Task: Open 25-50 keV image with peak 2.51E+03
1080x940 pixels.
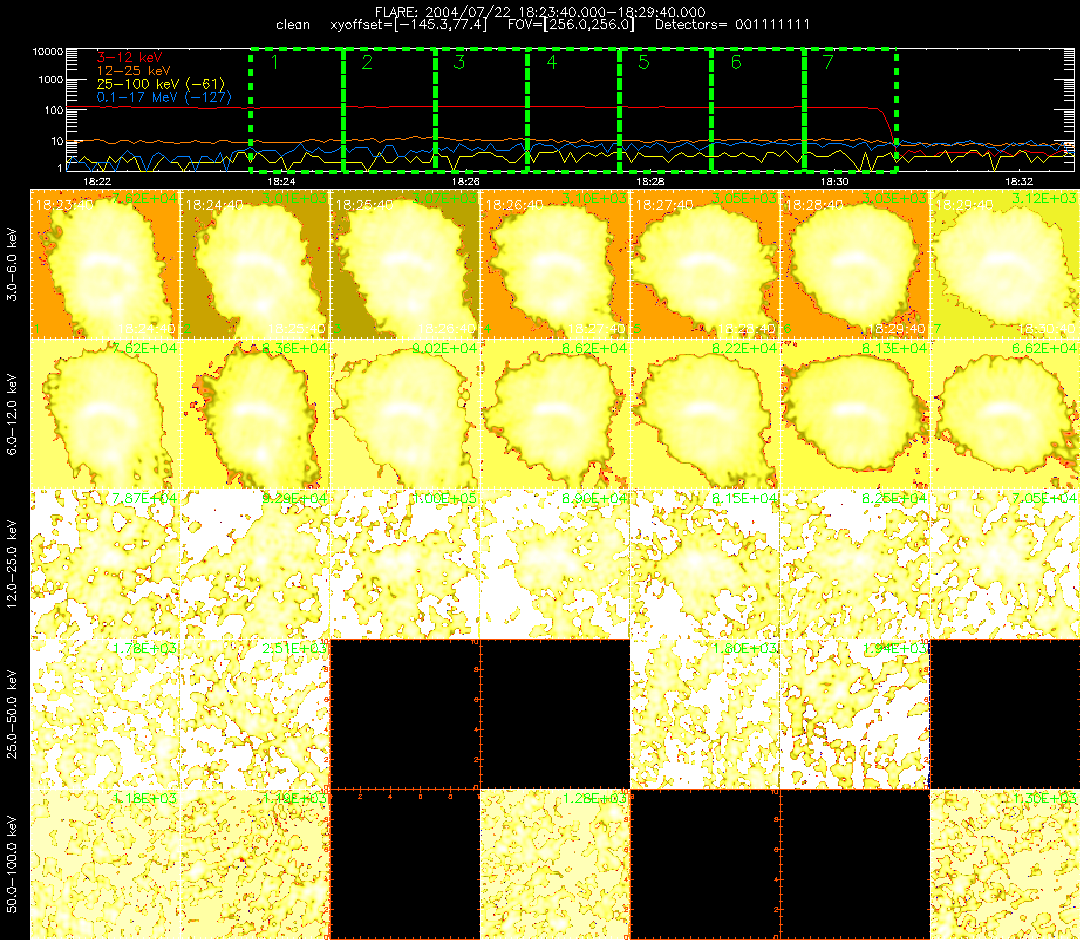Action: [255, 715]
